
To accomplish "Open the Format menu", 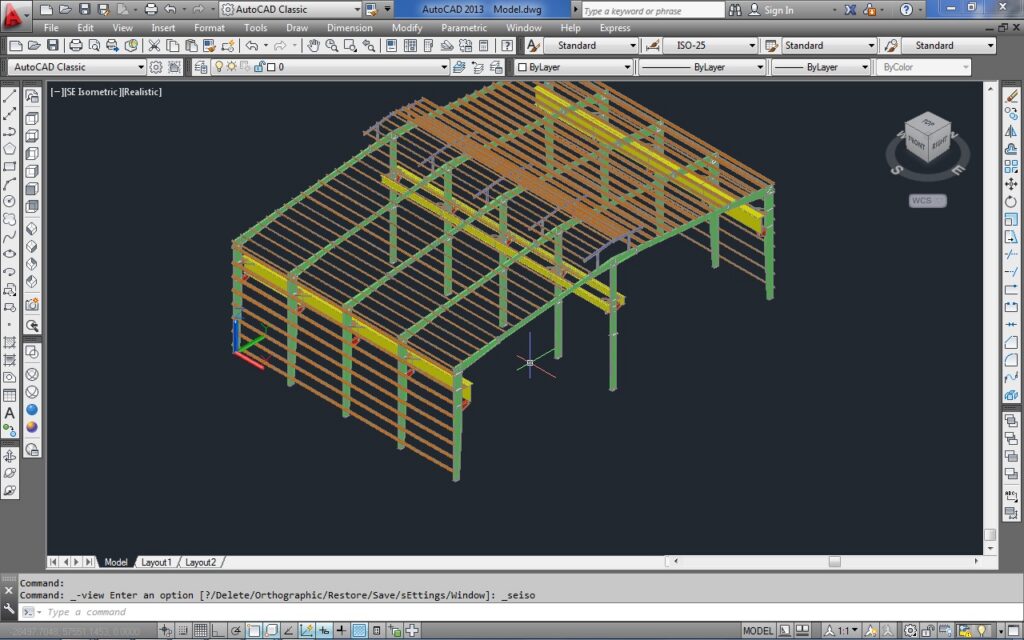I will [209, 28].
